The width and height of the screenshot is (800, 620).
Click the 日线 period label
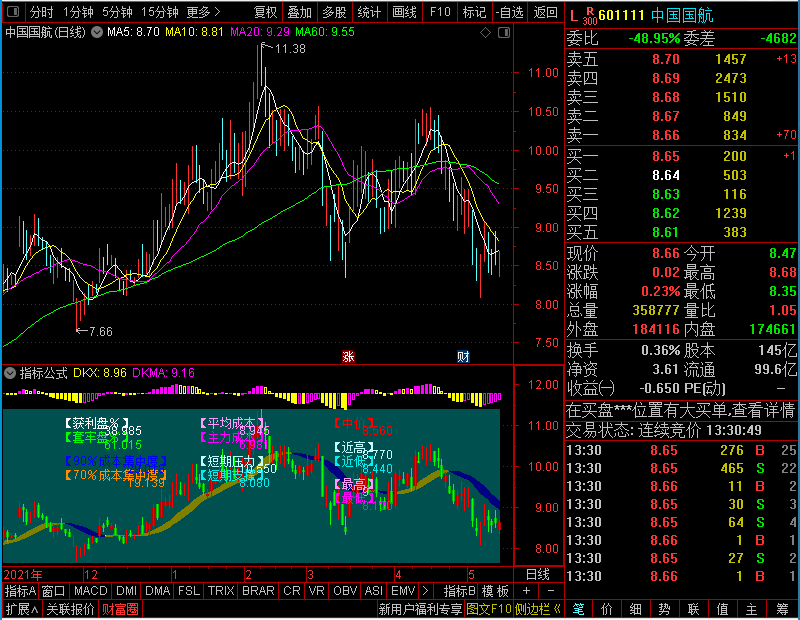(538, 575)
